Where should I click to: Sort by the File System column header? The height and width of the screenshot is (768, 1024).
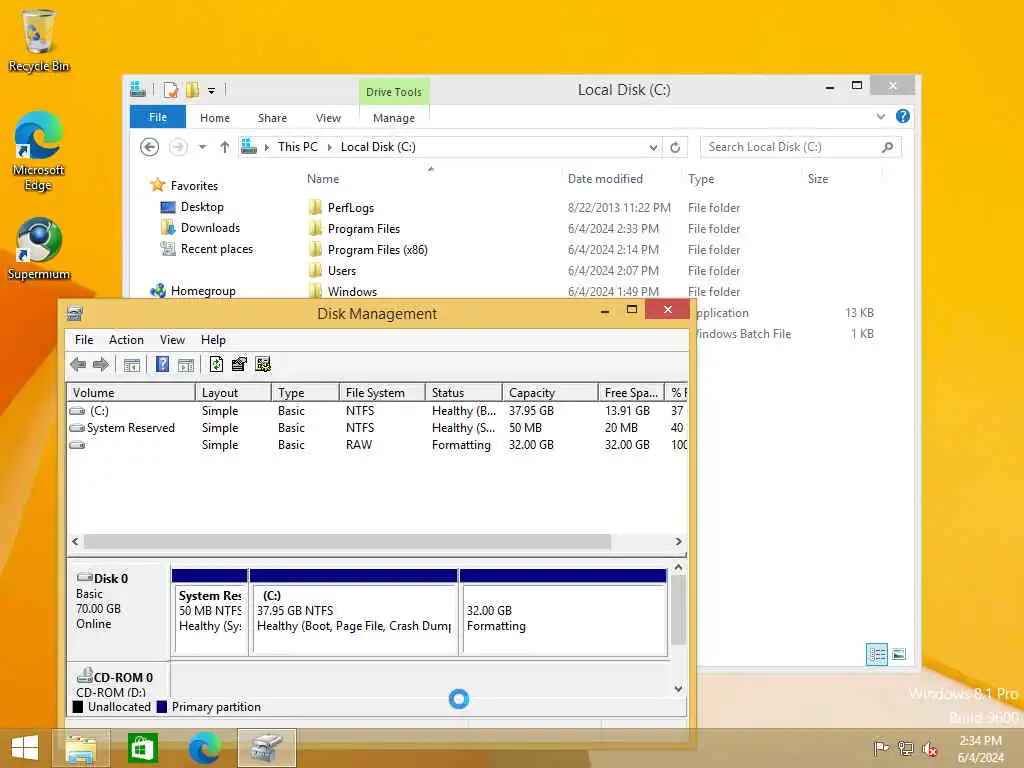click(382, 392)
